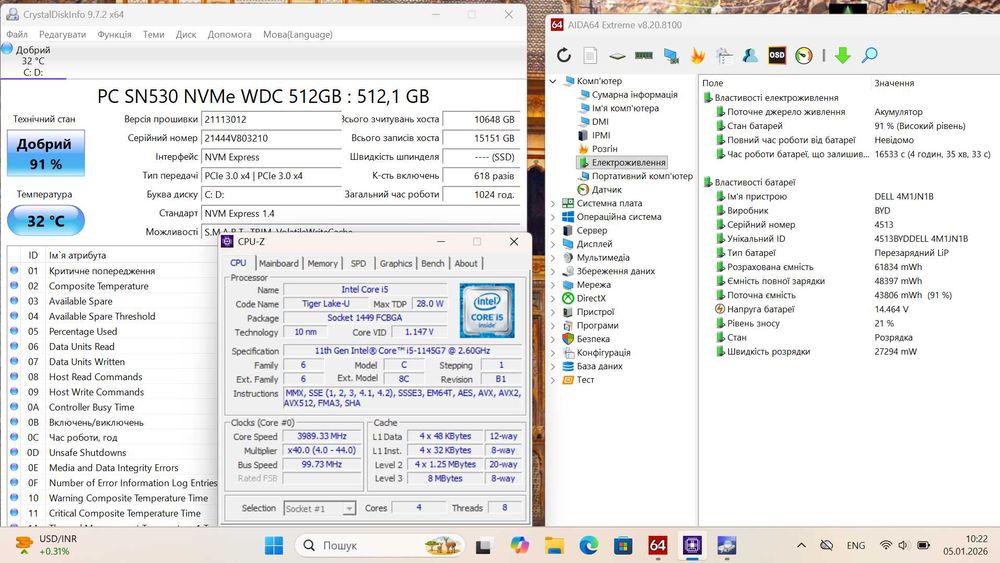Open the AIDA64 OSD panel icon
1000x563 pixels.
pyautogui.click(x=777, y=55)
